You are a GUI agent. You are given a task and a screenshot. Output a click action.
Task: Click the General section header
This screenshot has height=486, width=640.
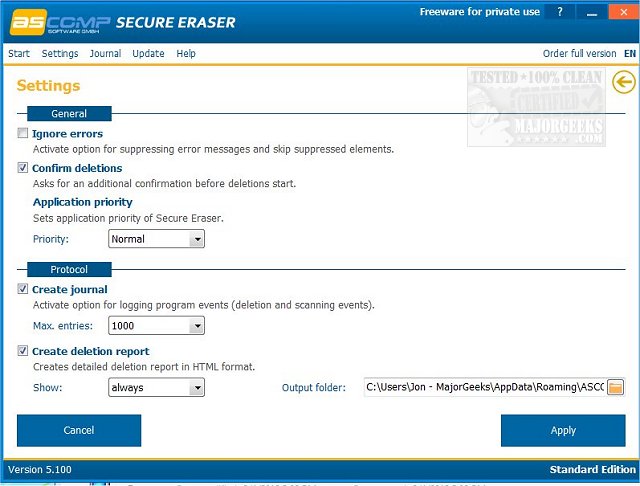[69, 113]
